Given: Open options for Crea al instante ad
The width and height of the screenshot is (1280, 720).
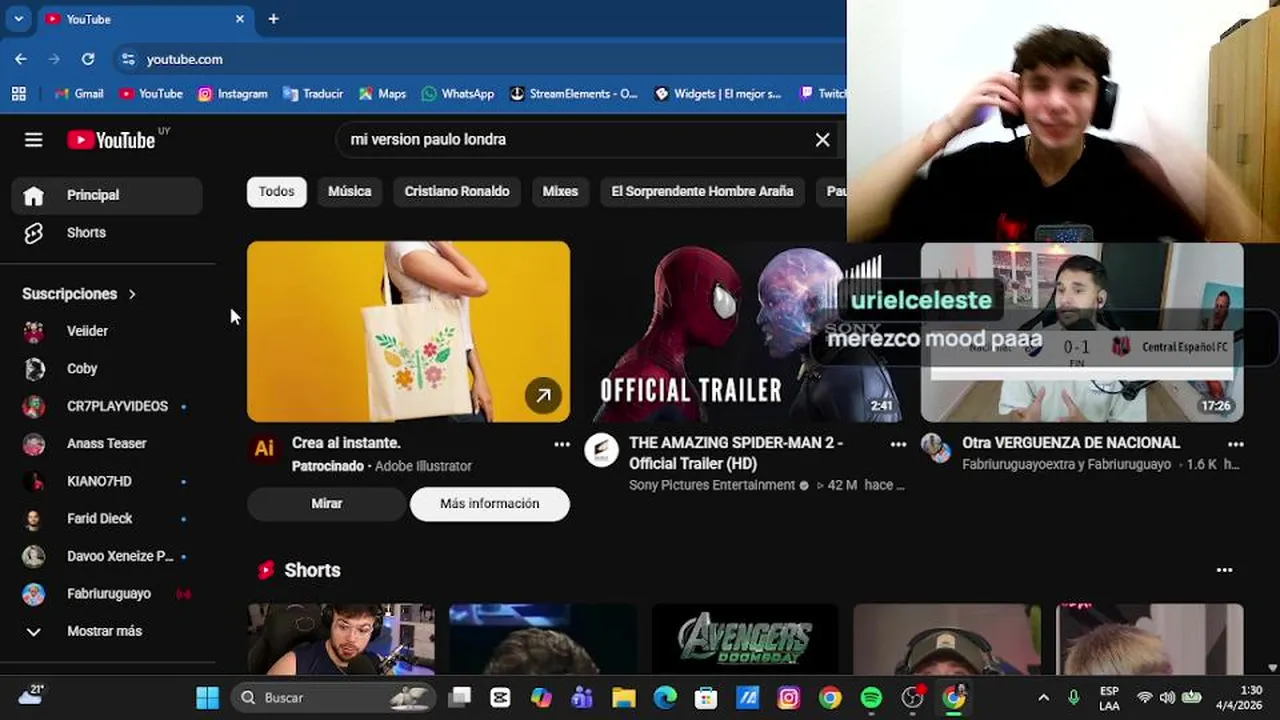Looking at the screenshot, I should pyautogui.click(x=562, y=445).
